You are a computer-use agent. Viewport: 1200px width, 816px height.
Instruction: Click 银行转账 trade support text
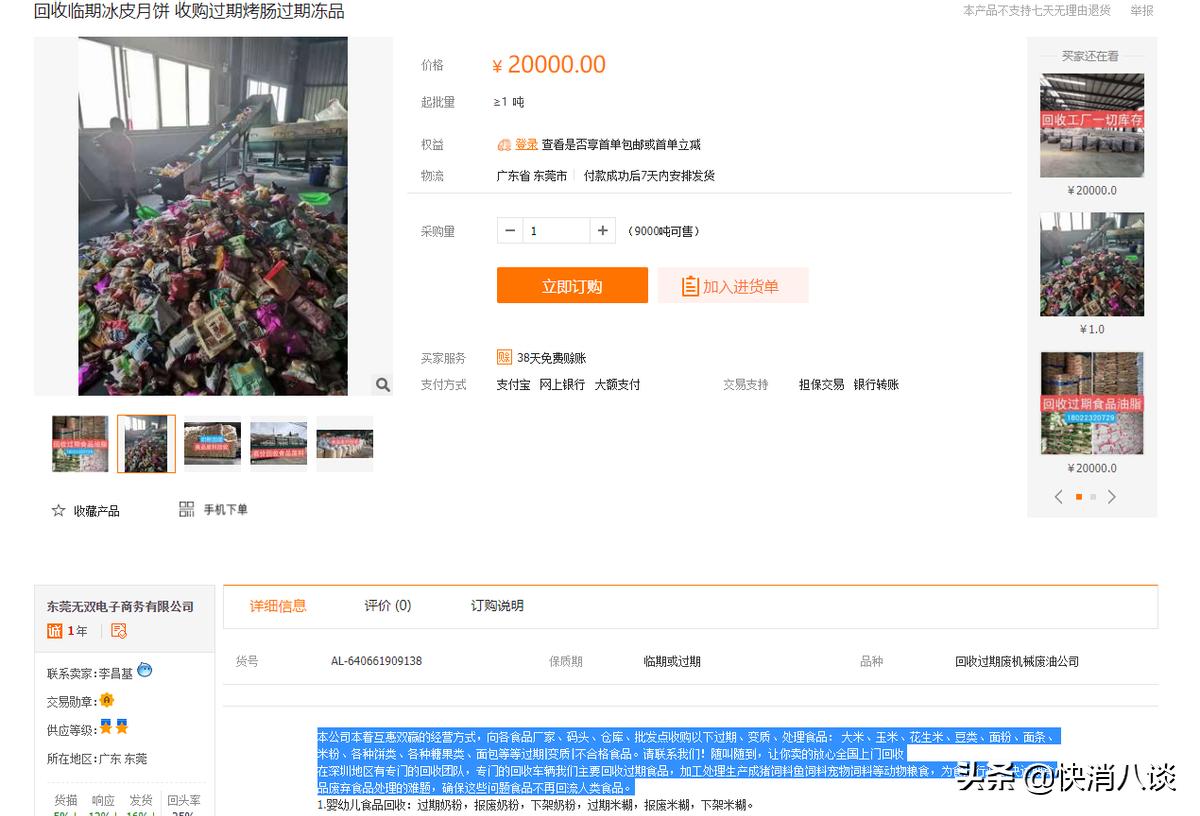[x=876, y=385]
